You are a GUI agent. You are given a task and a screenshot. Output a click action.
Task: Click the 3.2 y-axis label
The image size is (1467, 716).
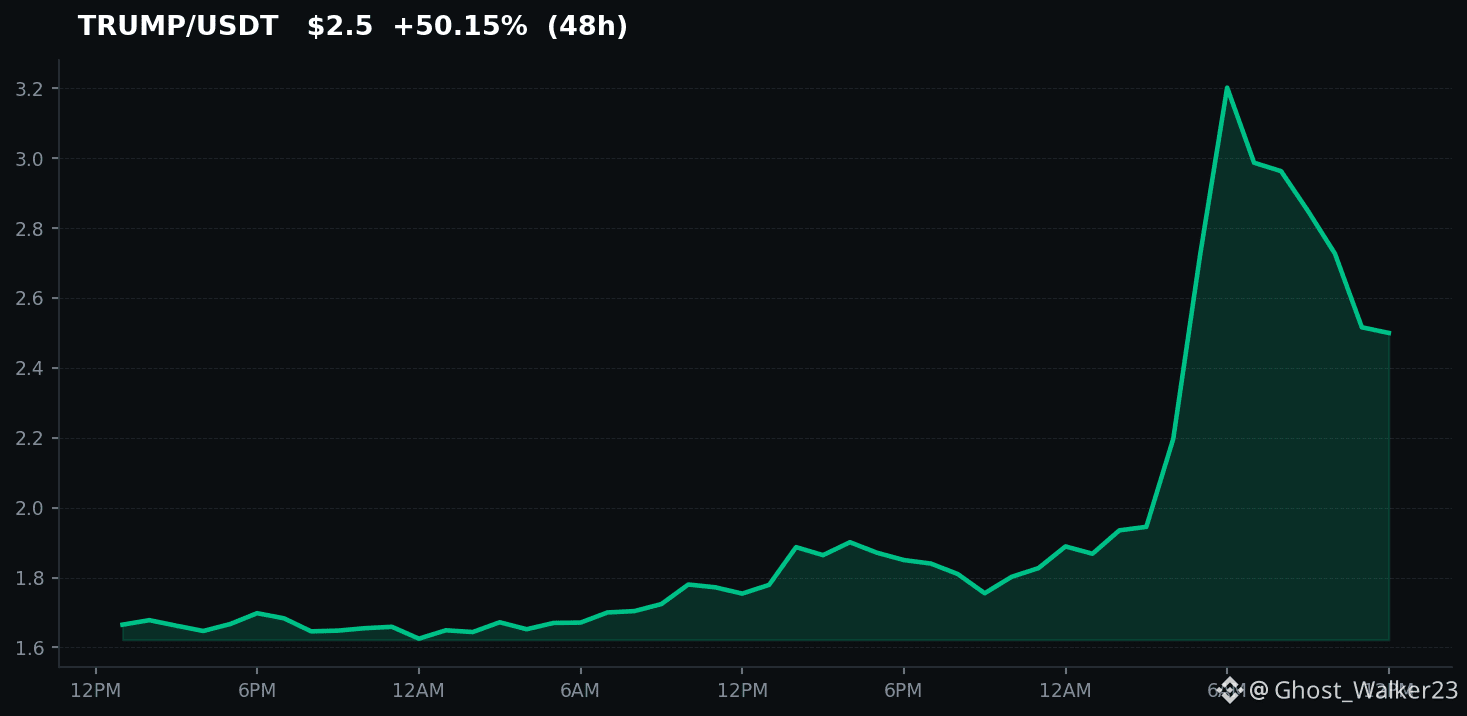click(x=30, y=89)
